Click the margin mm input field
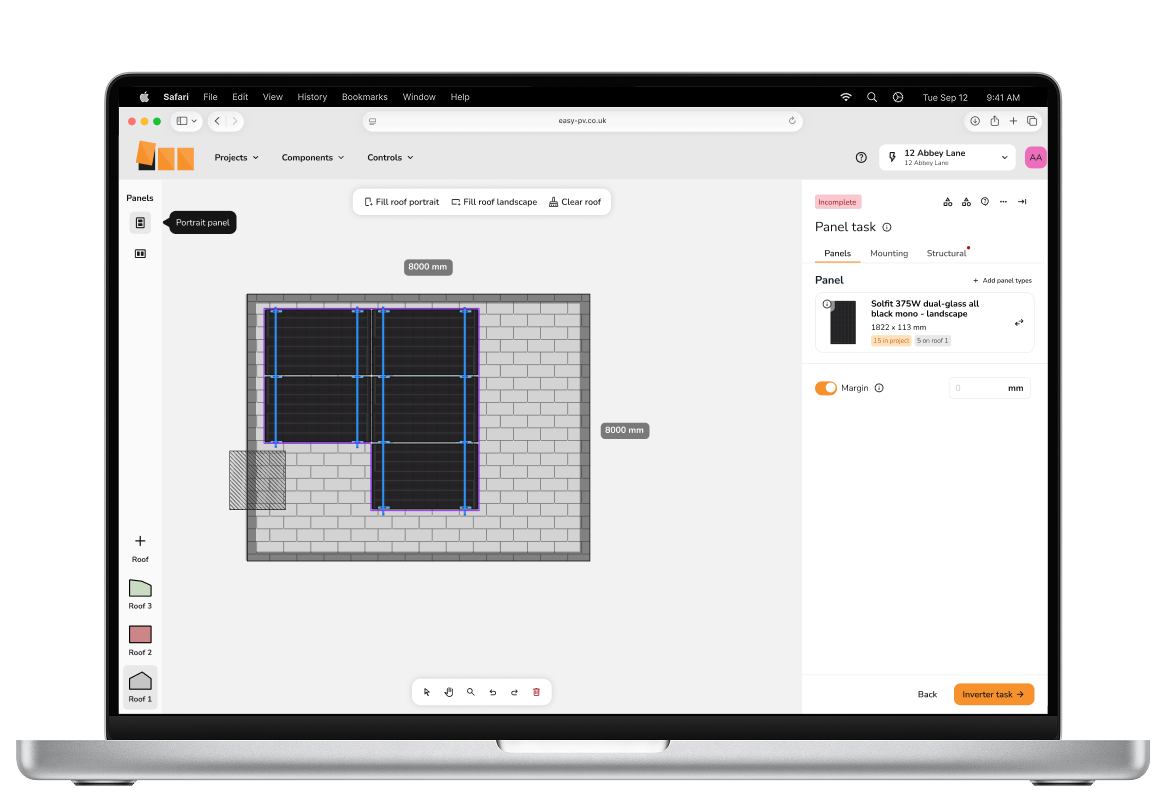 (x=978, y=388)
